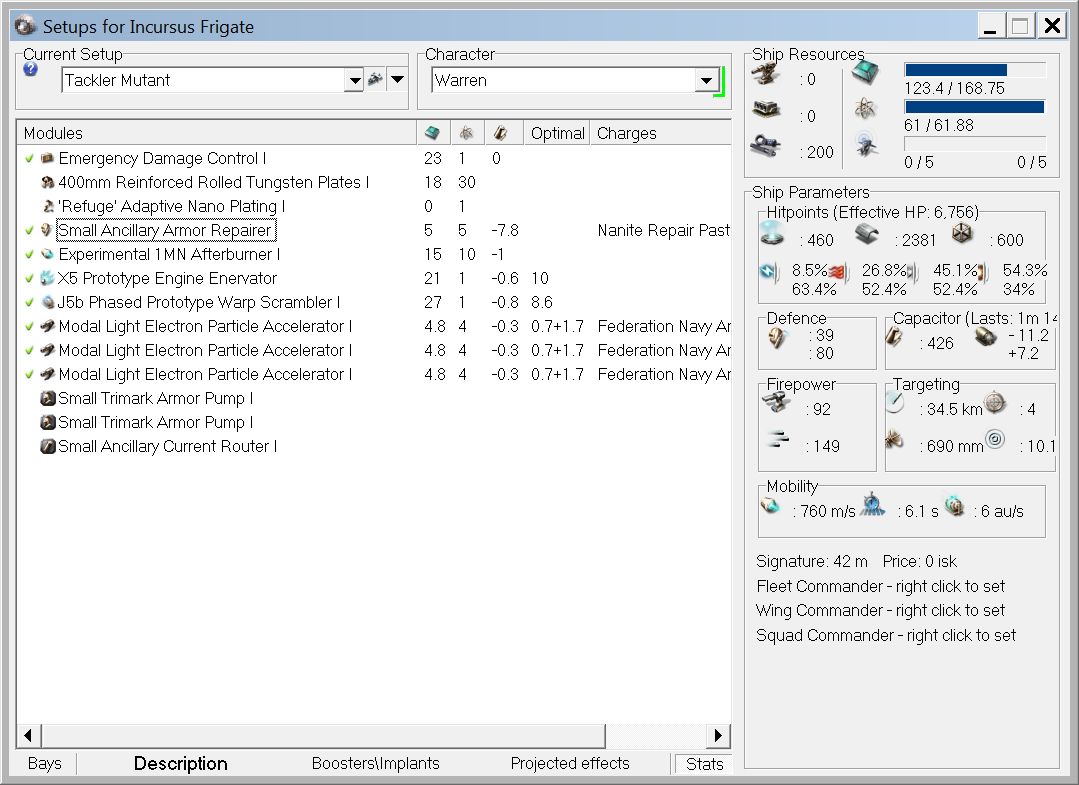The height and width of the screenshot is (785, 1079).
Task: Toggle the Experimental 1MN Afterburner I checkmark
Action: pos(29,254)
